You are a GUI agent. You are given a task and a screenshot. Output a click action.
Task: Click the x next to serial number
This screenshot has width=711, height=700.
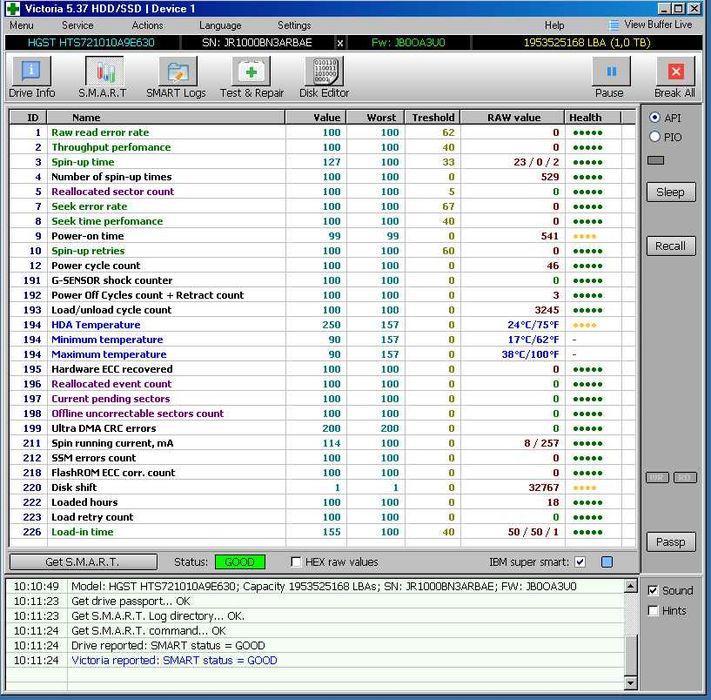tap(340, 43)
